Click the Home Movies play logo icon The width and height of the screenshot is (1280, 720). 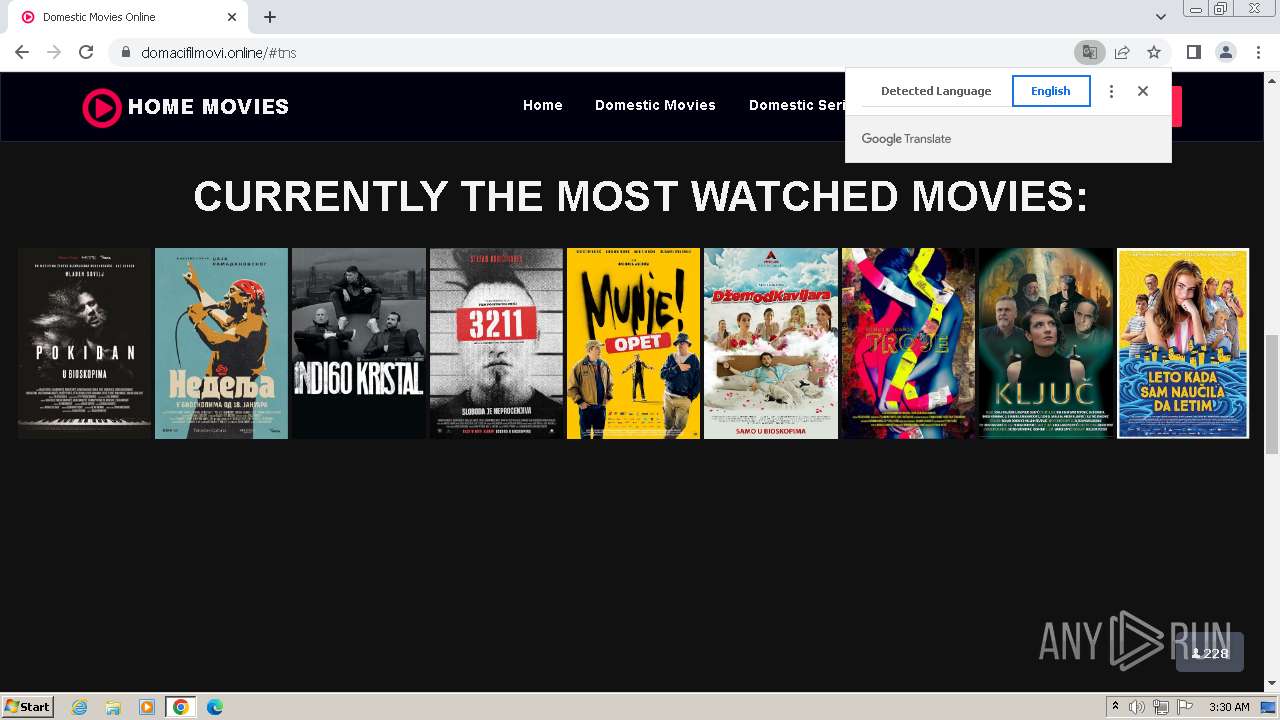point(102,107)
